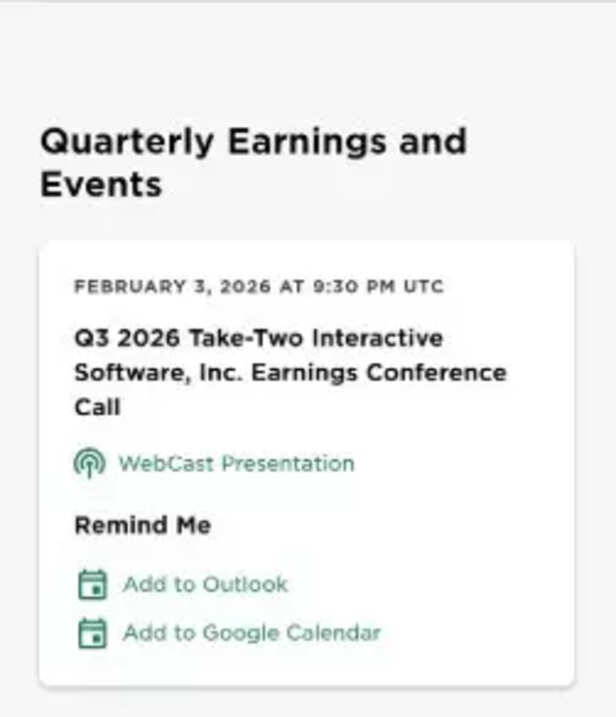This screenshot has width=616, height=717.
Task: Click the February 3, 2026 date line
Action: [258, 287]
